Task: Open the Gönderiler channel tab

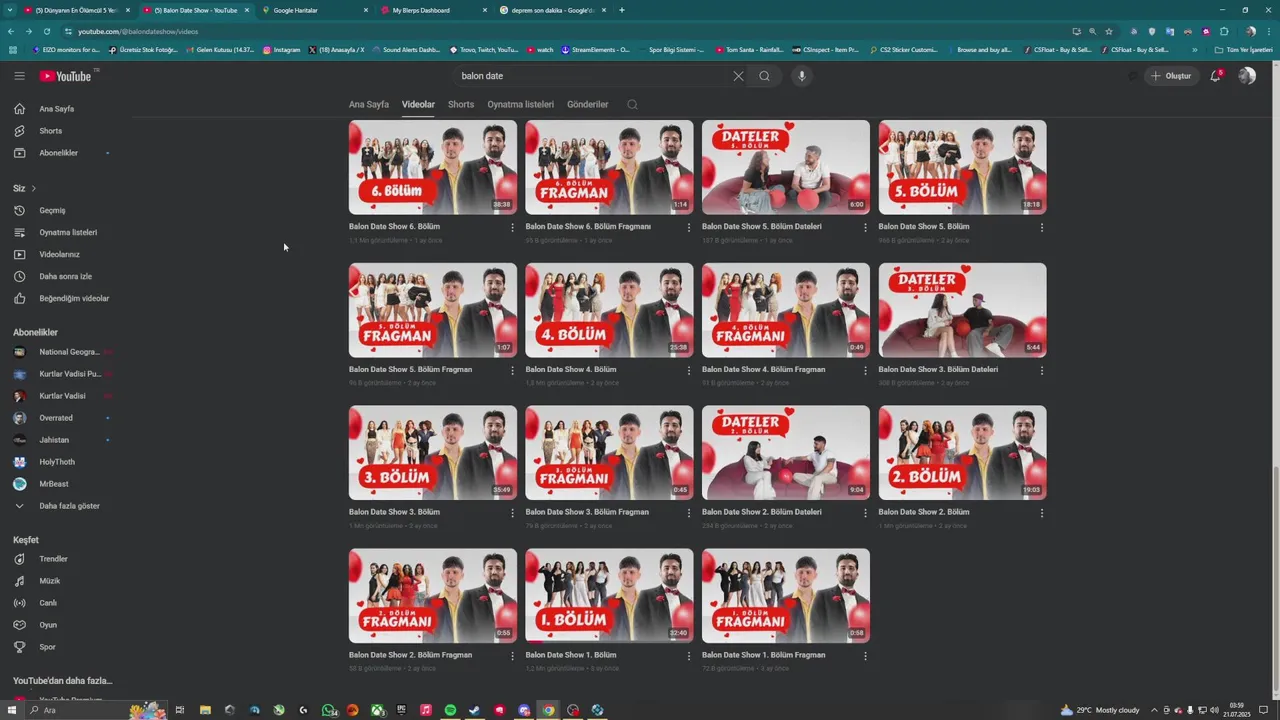Action: click(x=587, y=104)
